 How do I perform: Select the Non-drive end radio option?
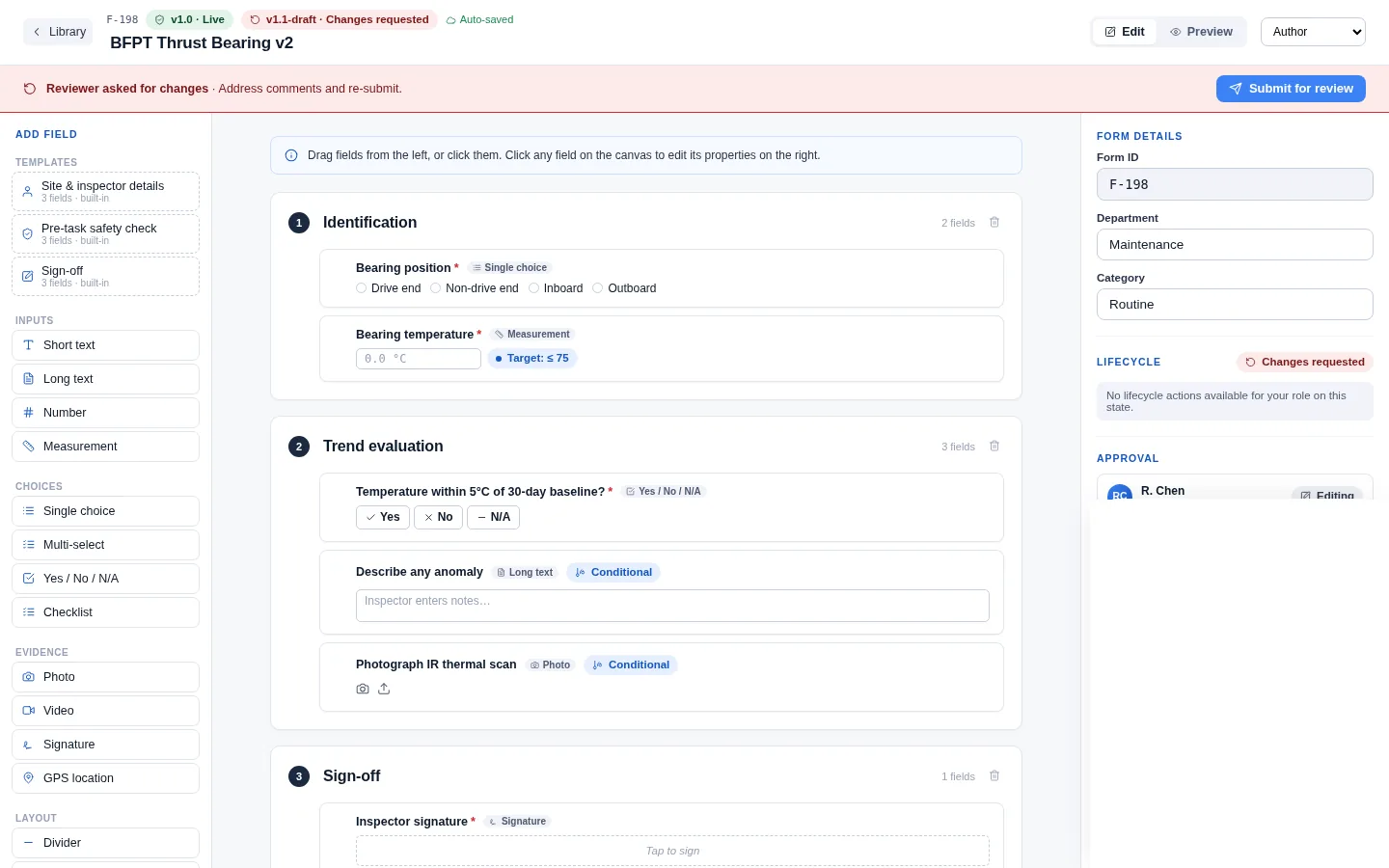tap(436, 288)
